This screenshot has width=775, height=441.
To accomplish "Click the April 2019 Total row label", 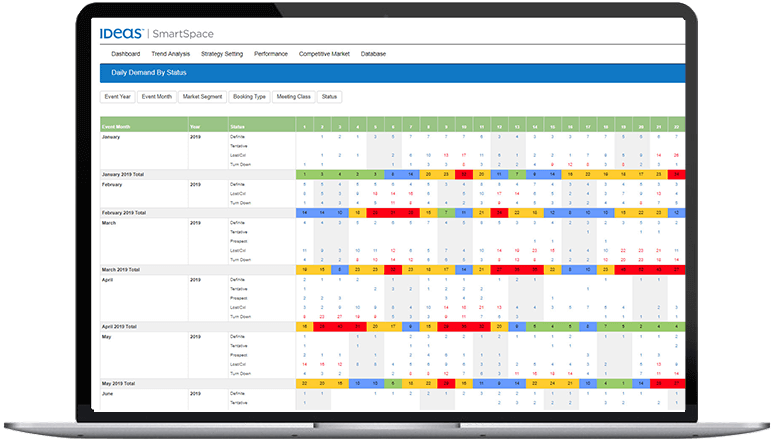I will pyautogui.click(x=119, y=327).
